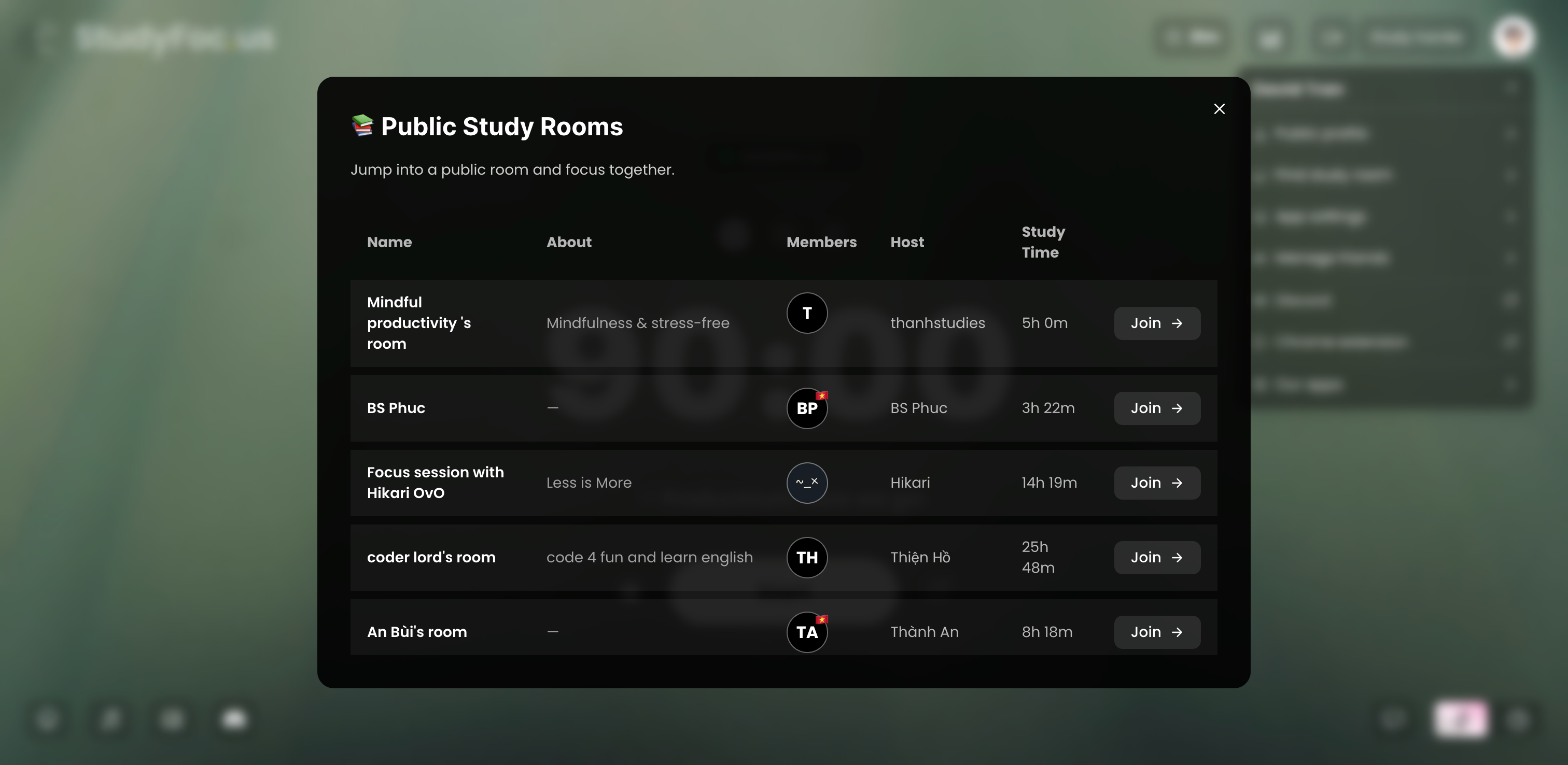Join BS Phuc's study room
Viewport: 1568px width, 765px height.
click(x=1156, y=408)
